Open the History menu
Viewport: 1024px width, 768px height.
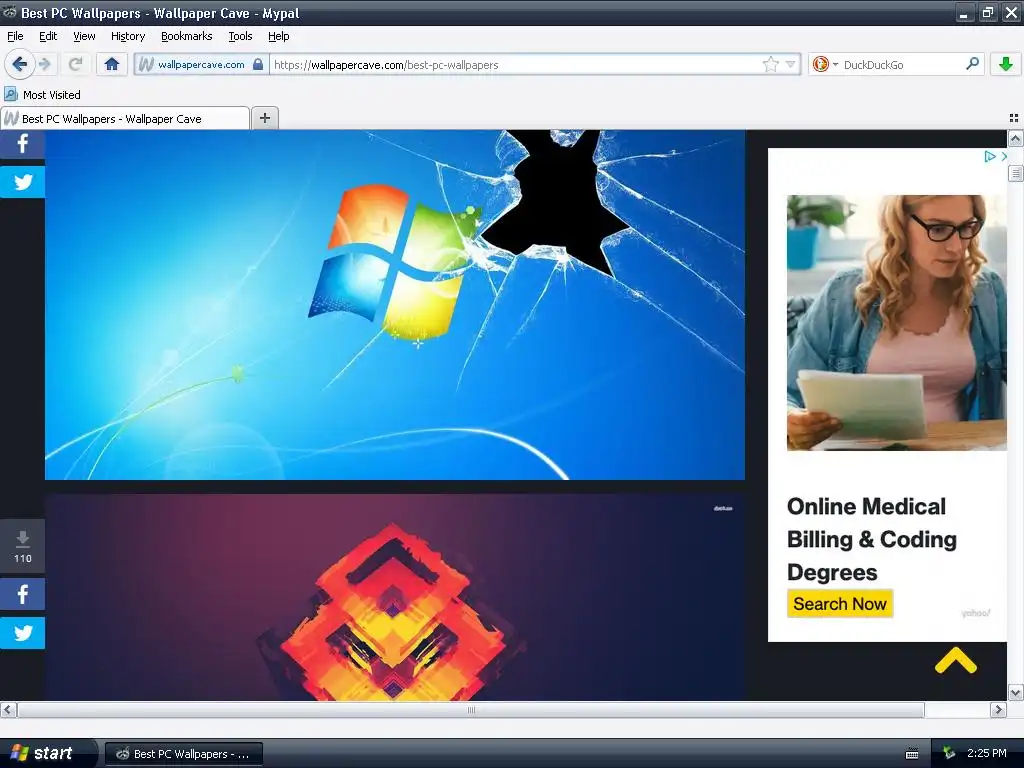pos(128,36)
